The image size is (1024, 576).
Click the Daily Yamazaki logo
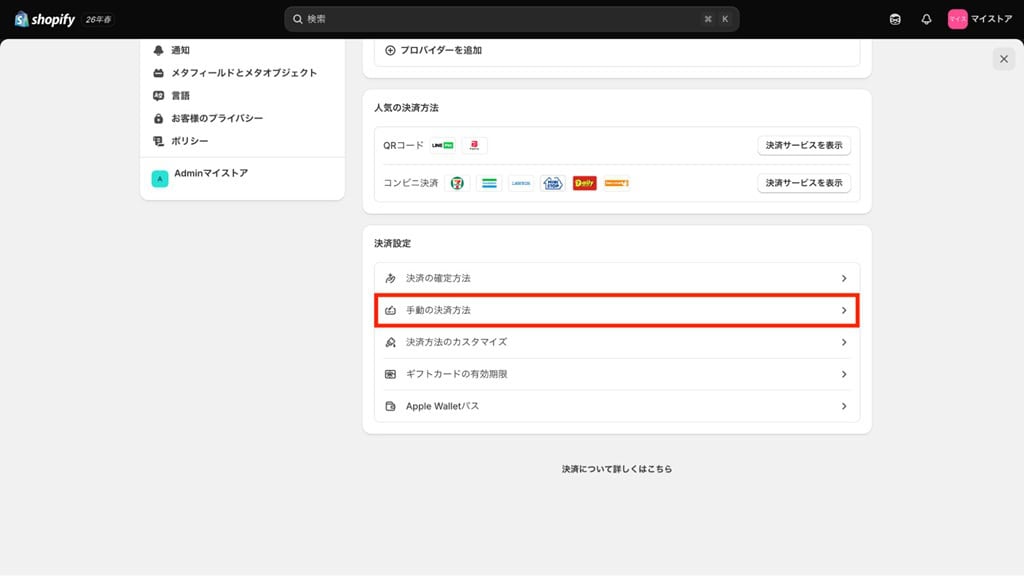click(x=584, y=183)
